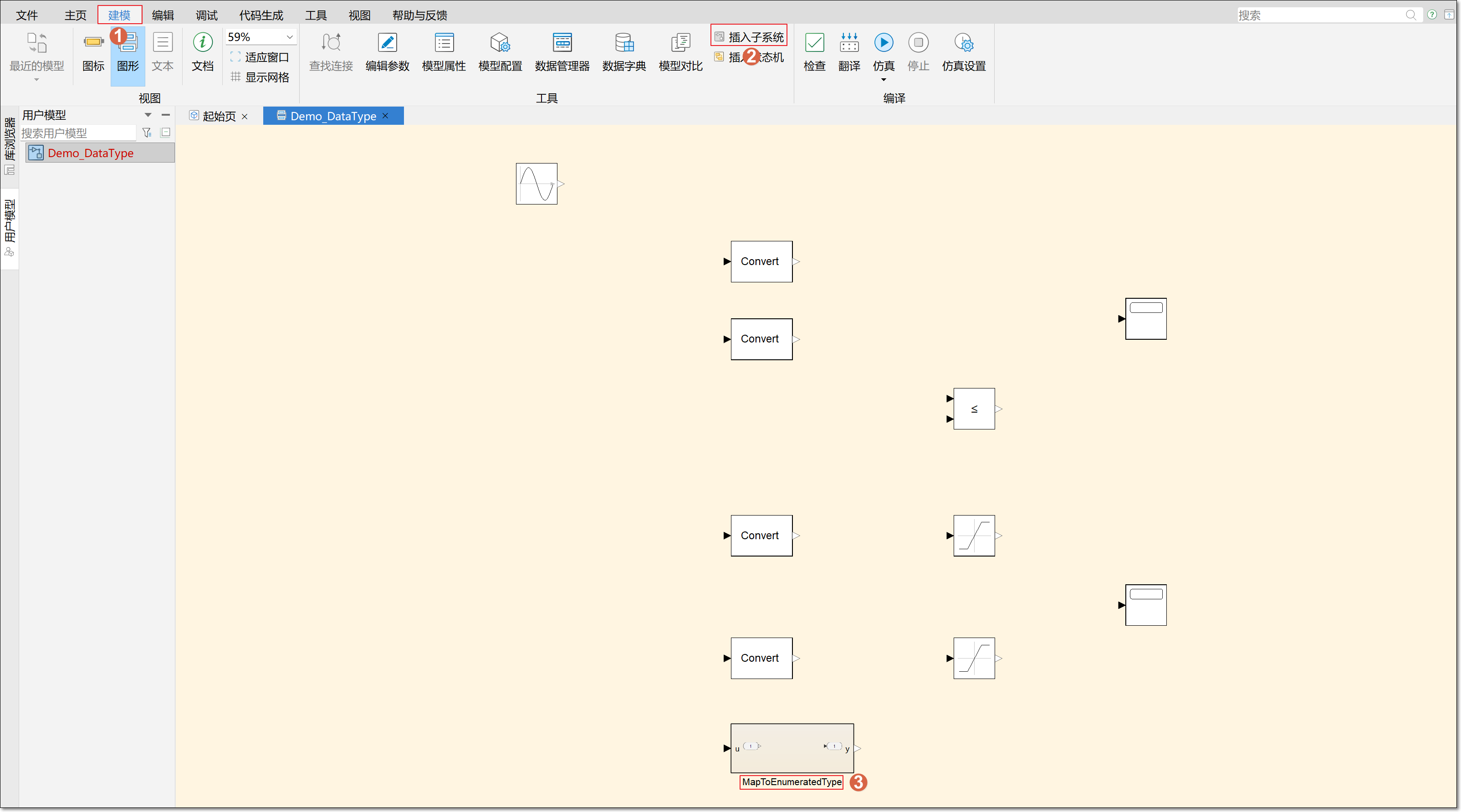Minimize the user model panel
1461x812 pixels.
[x=166, y=115]
